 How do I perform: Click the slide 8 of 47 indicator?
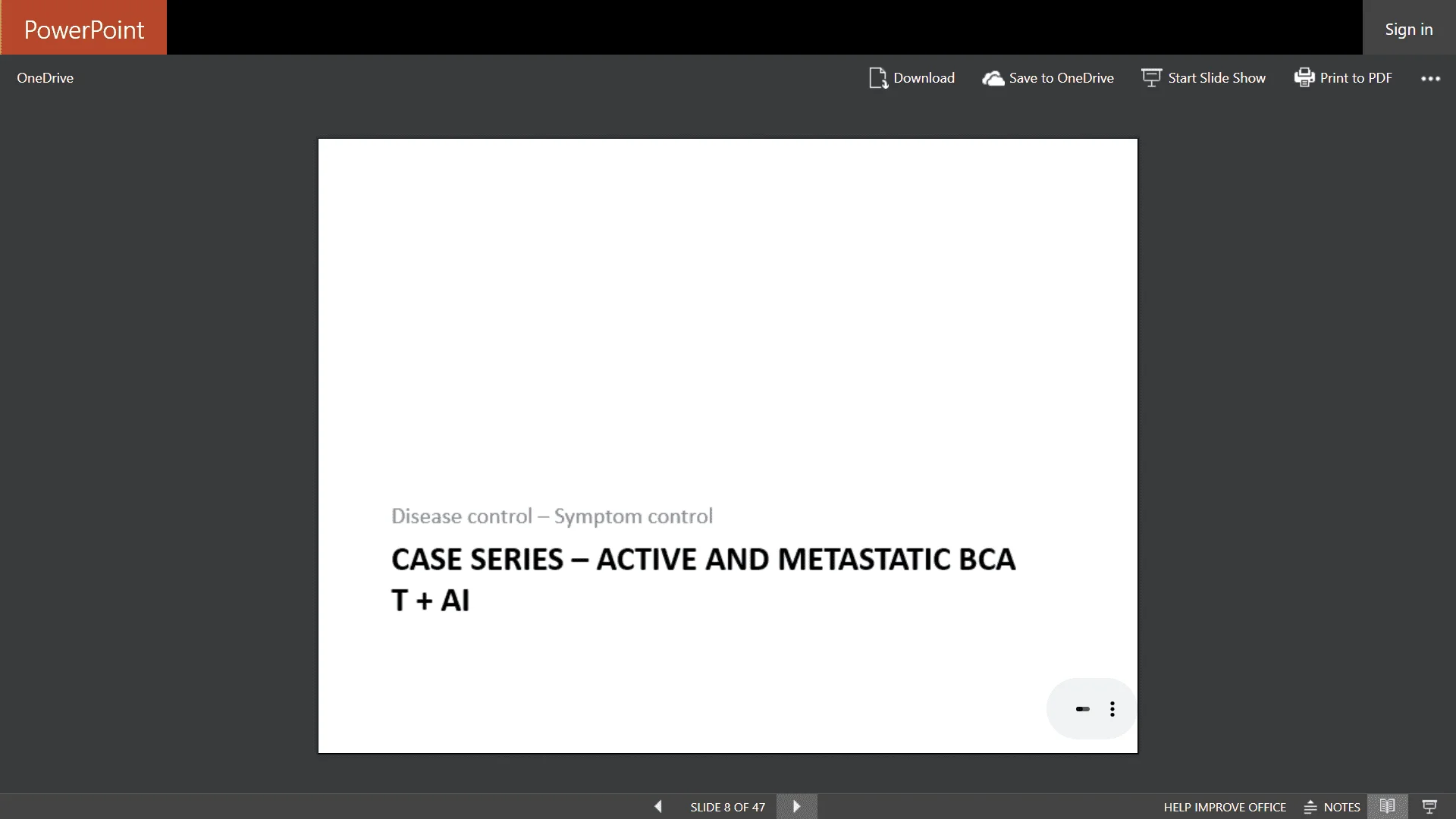point(727,806)
